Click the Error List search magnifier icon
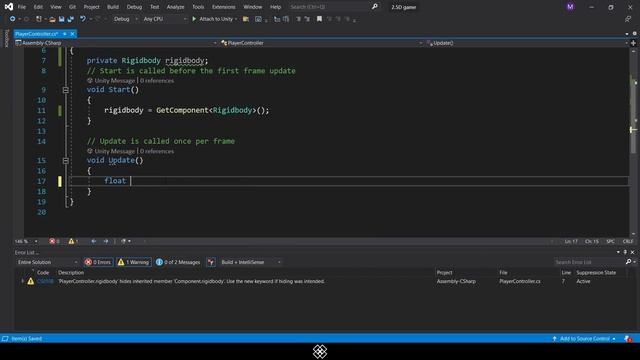The width and height of the screenshot is (640, 360). click(x=629, y=262)
